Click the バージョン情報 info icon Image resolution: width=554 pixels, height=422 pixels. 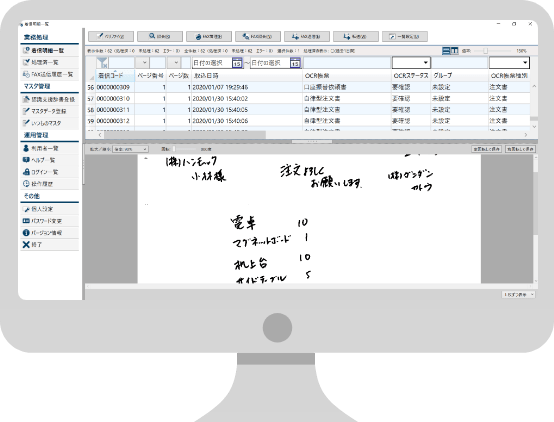click(x=26, y=233)
